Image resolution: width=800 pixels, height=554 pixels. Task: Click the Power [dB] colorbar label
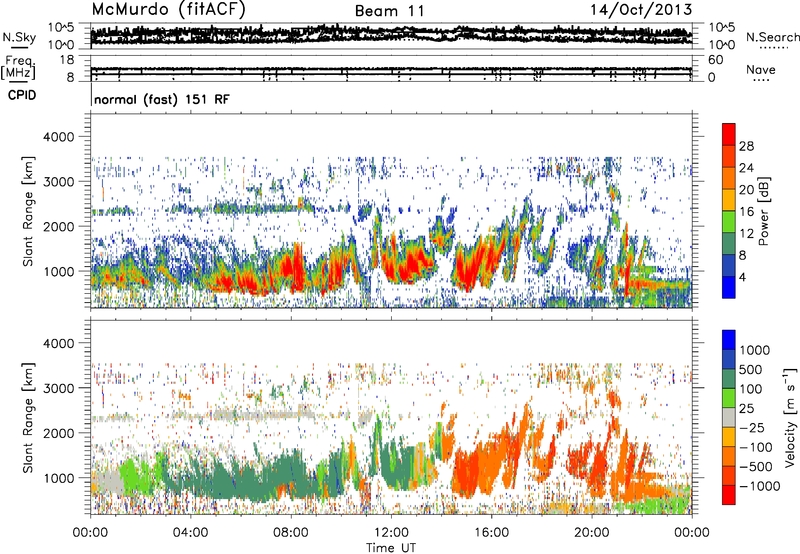pyautogui.click(x=763, y=211)
